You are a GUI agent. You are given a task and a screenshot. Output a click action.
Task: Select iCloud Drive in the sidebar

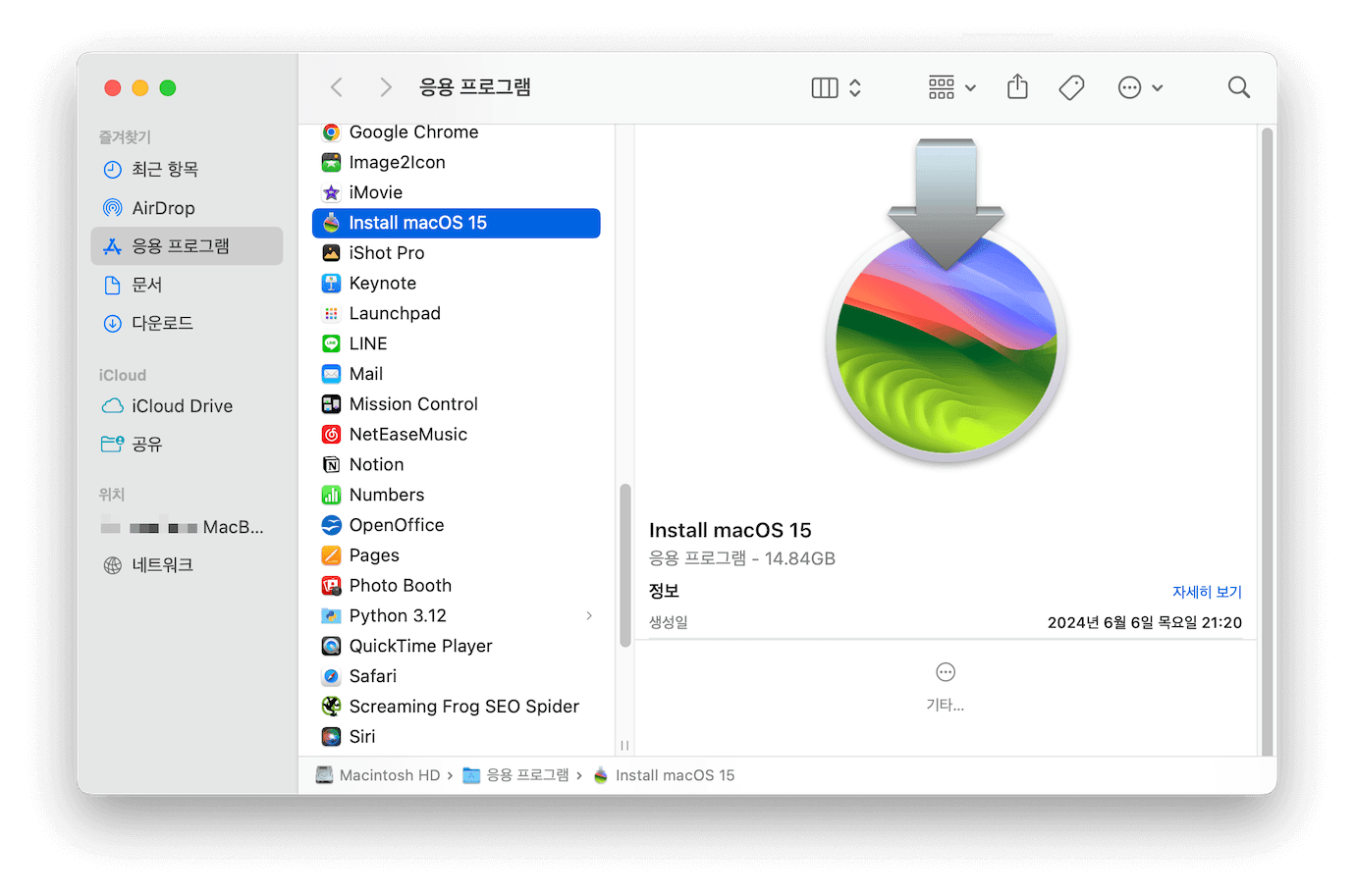187,406
